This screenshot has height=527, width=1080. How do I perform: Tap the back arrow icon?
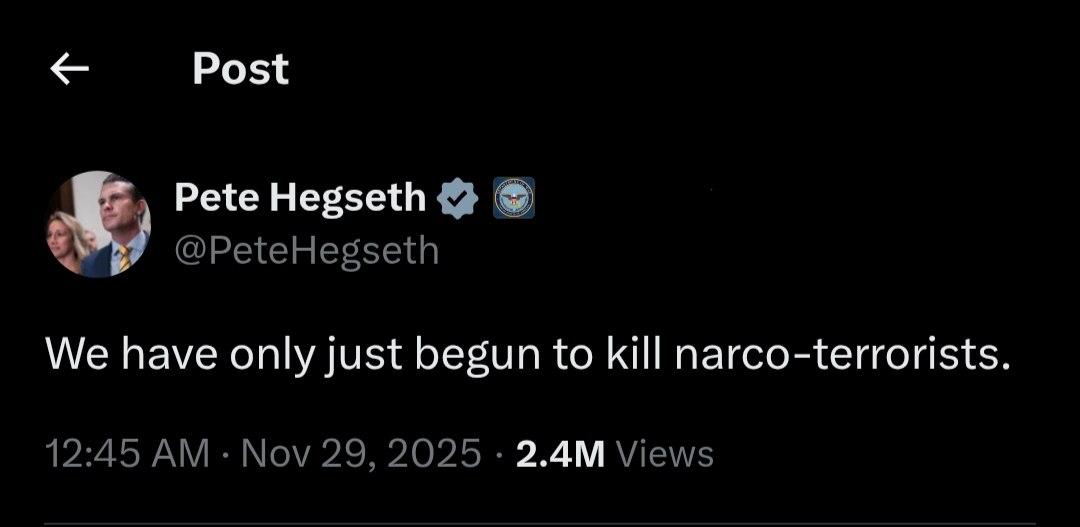tap(69, 69)
